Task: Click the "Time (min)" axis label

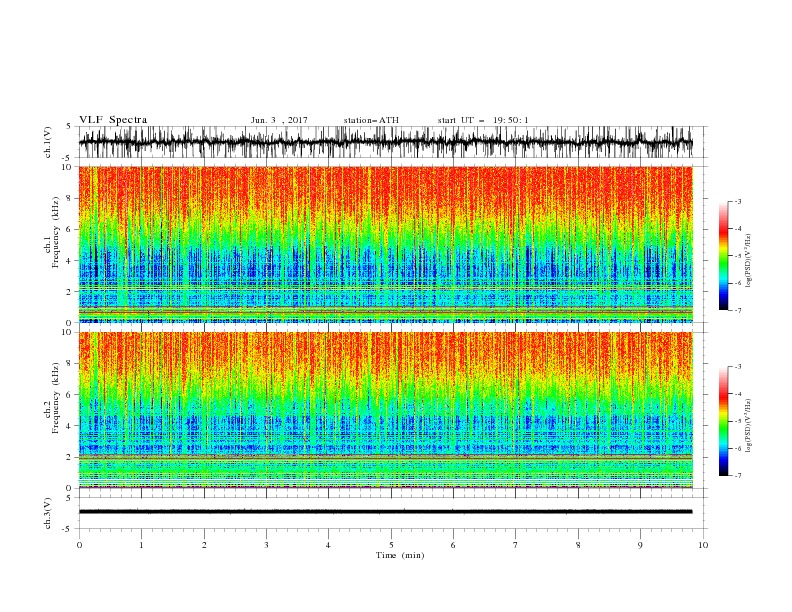Action: (400, 555)
